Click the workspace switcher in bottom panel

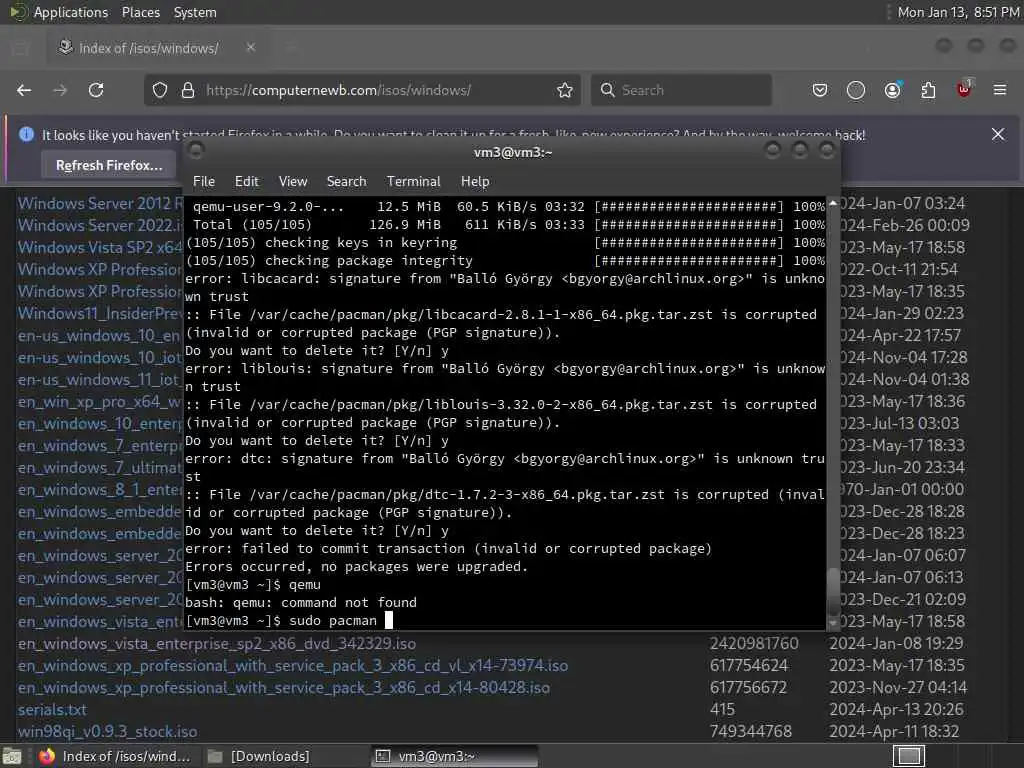click(908, 756)
